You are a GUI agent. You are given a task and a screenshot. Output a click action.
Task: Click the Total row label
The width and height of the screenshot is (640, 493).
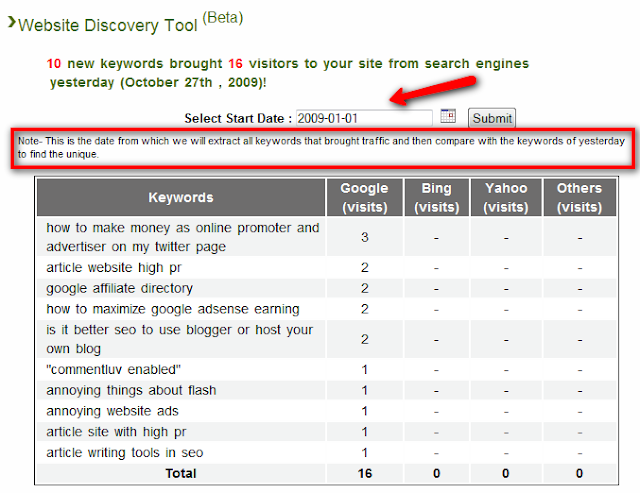(181, 473)
